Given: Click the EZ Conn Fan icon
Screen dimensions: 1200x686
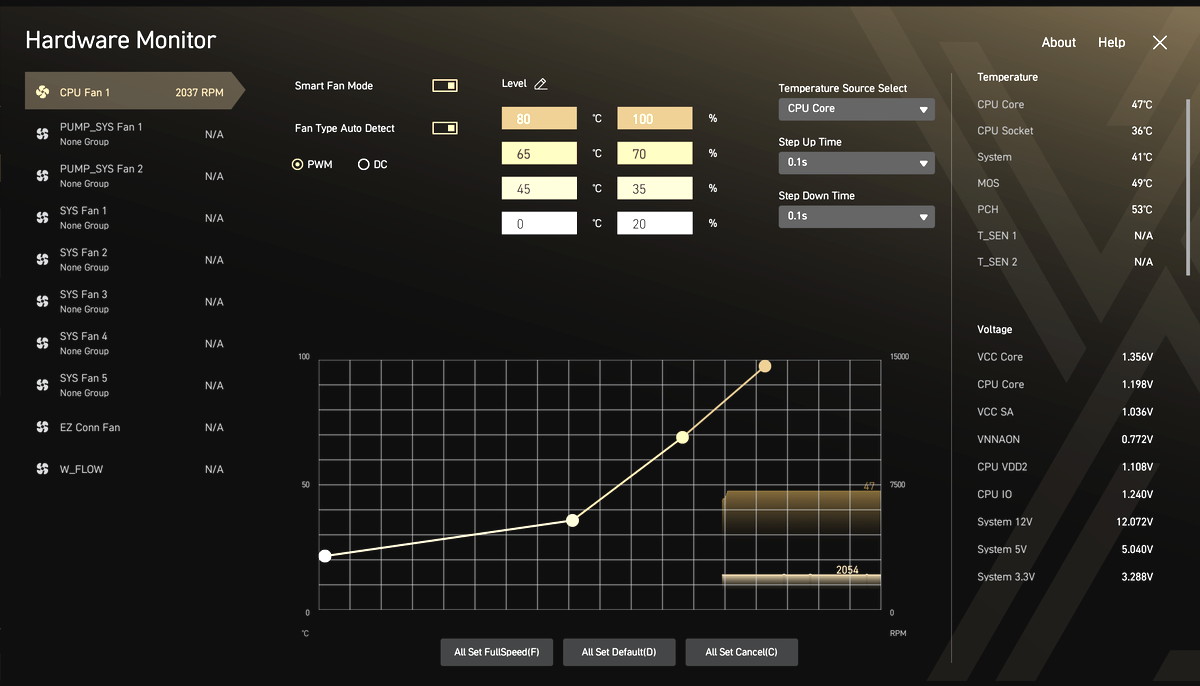Looking at the screenshot, I should (x=42, y=427).
